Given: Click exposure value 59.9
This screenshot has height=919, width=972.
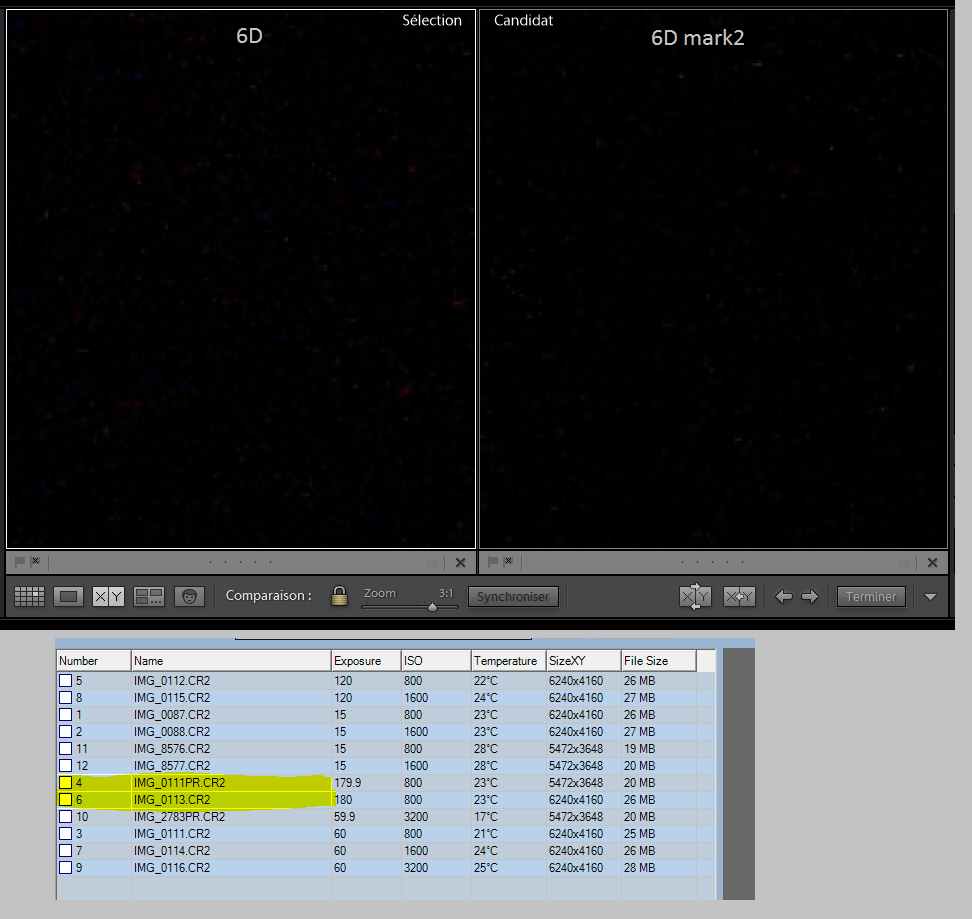Looking at the screenshot, I should pyautogui.click(x=345, y=817).
